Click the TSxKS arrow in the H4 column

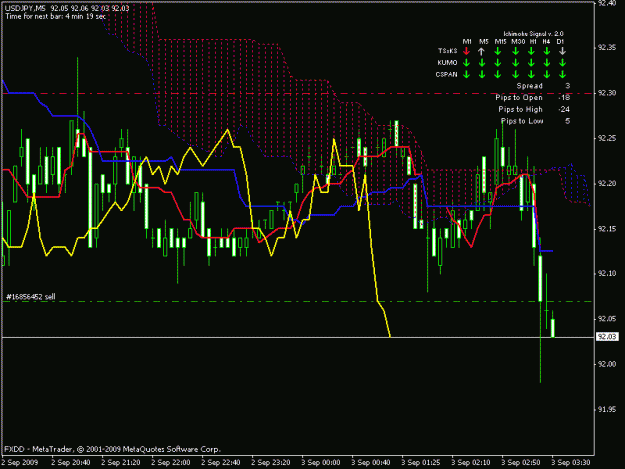point(547,51)
